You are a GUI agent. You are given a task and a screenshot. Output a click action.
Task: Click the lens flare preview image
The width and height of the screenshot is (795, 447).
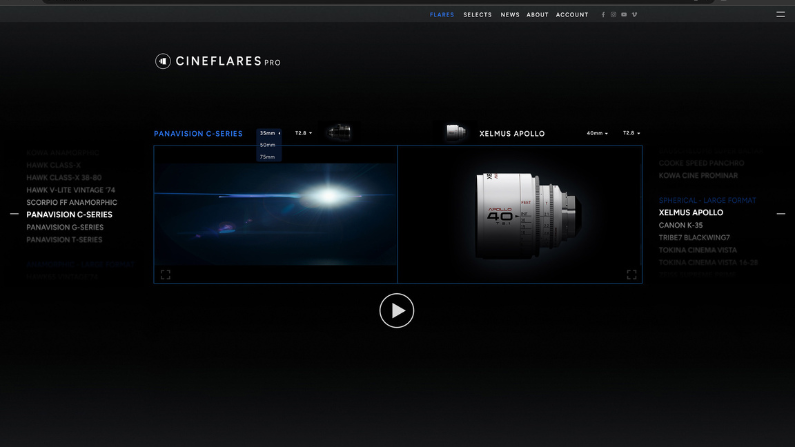pyautogui.click(x=275, y=214)
